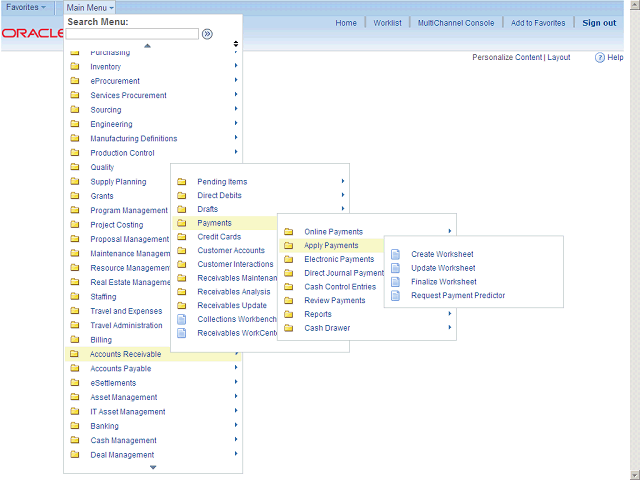Click the Home link
The height and width of the screenshot is (480, 640).
pyautogui.click(x=346, y=23)
